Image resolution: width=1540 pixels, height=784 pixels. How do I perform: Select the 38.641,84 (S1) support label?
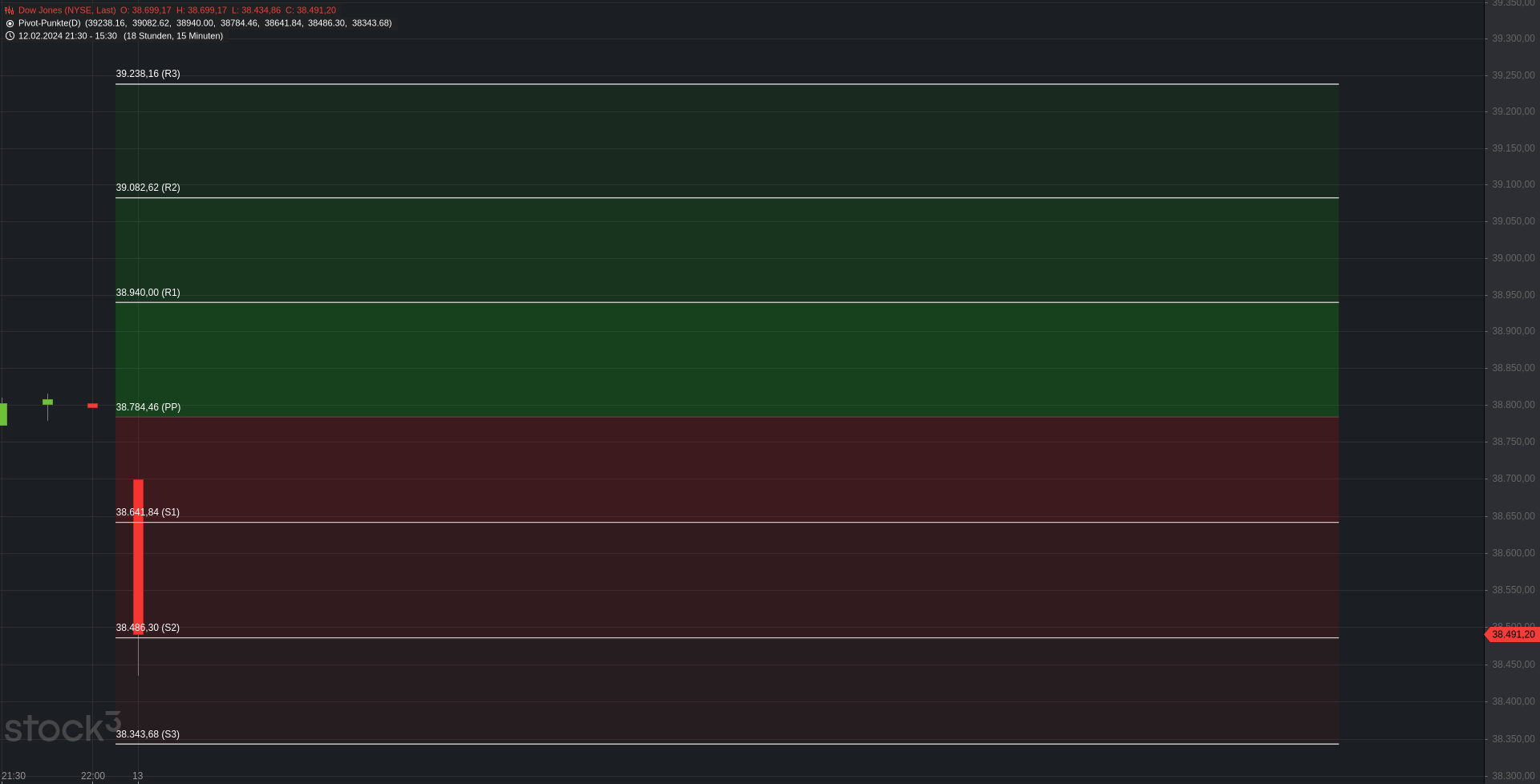click(x=148, y=512)
